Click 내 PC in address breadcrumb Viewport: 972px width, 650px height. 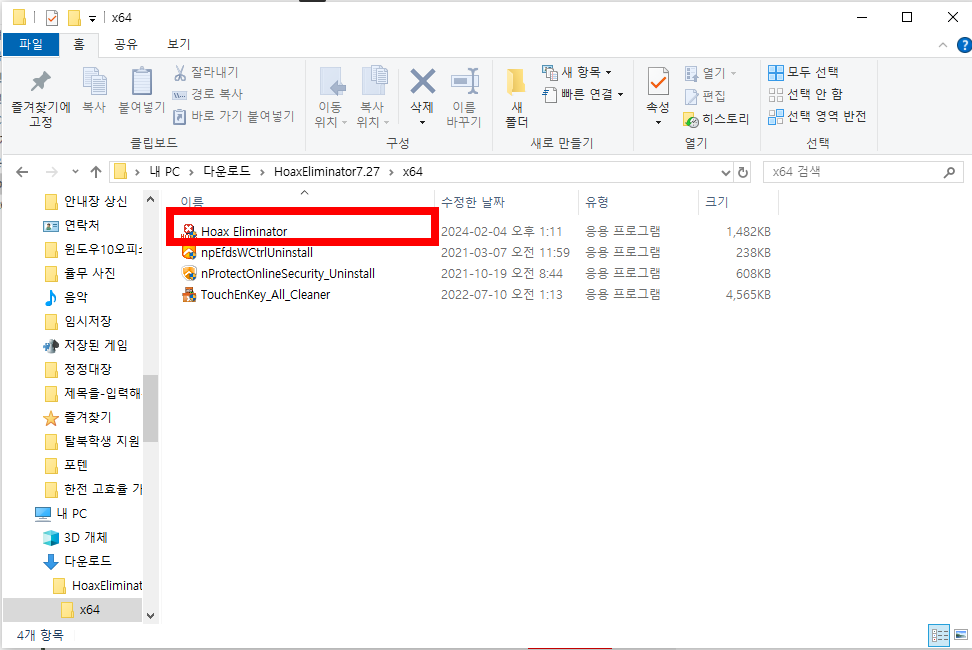[164, 172]
